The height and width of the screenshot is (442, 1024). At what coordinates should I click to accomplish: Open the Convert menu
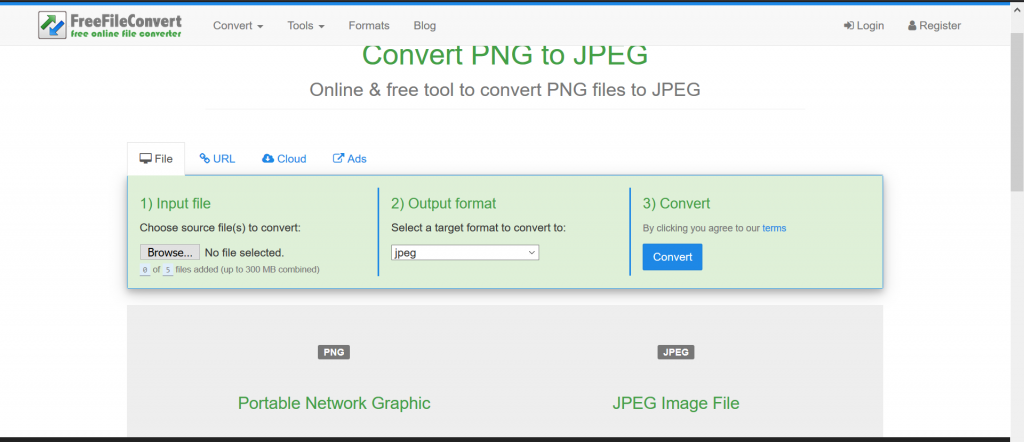tap(238, 25)
